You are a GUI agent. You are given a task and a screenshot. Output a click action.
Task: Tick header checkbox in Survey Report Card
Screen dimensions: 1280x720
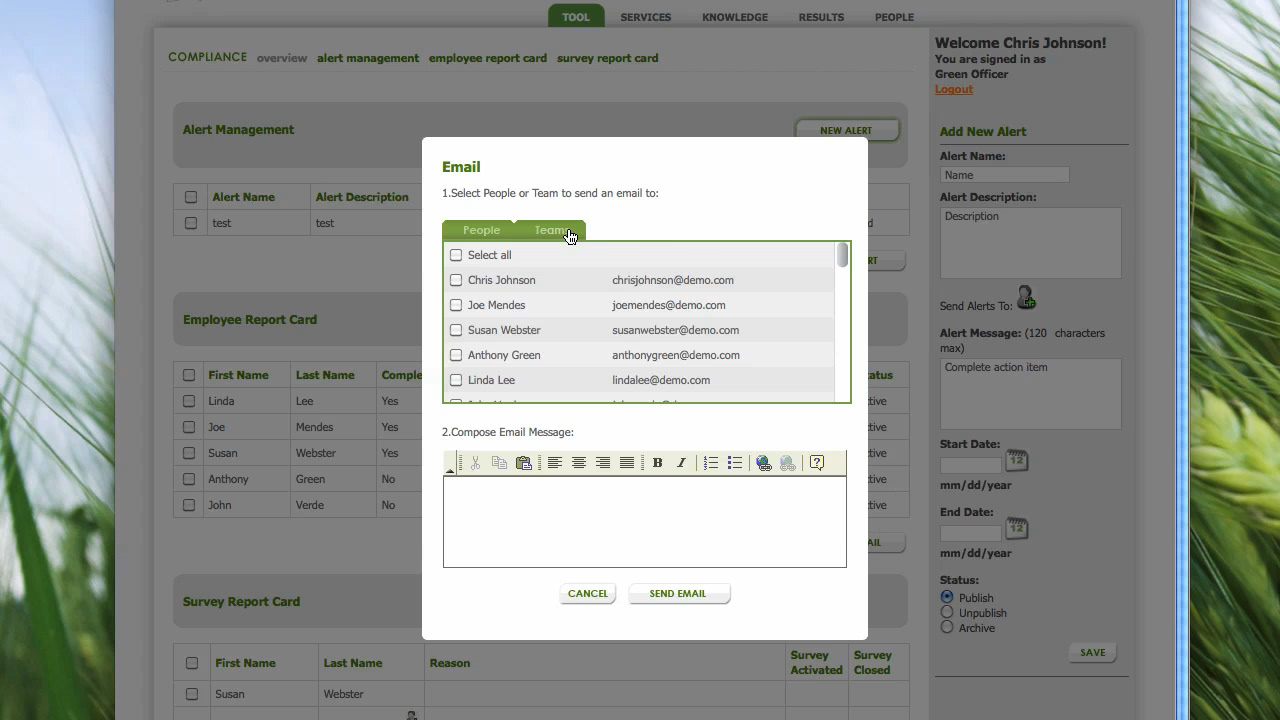click(x=192, y=663)
